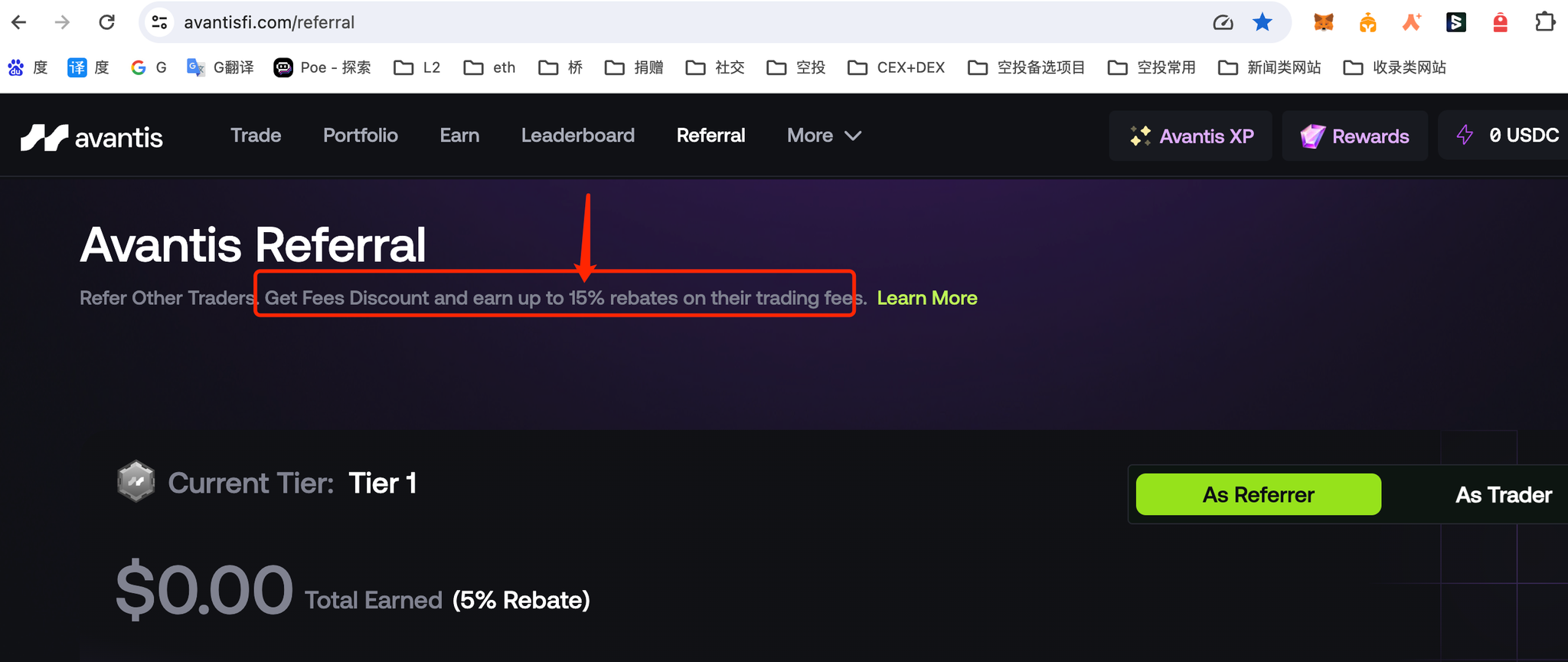The image size is (1568, 662).
Task: Open the L2 bookmark folder
Action: tap(417, 67)
